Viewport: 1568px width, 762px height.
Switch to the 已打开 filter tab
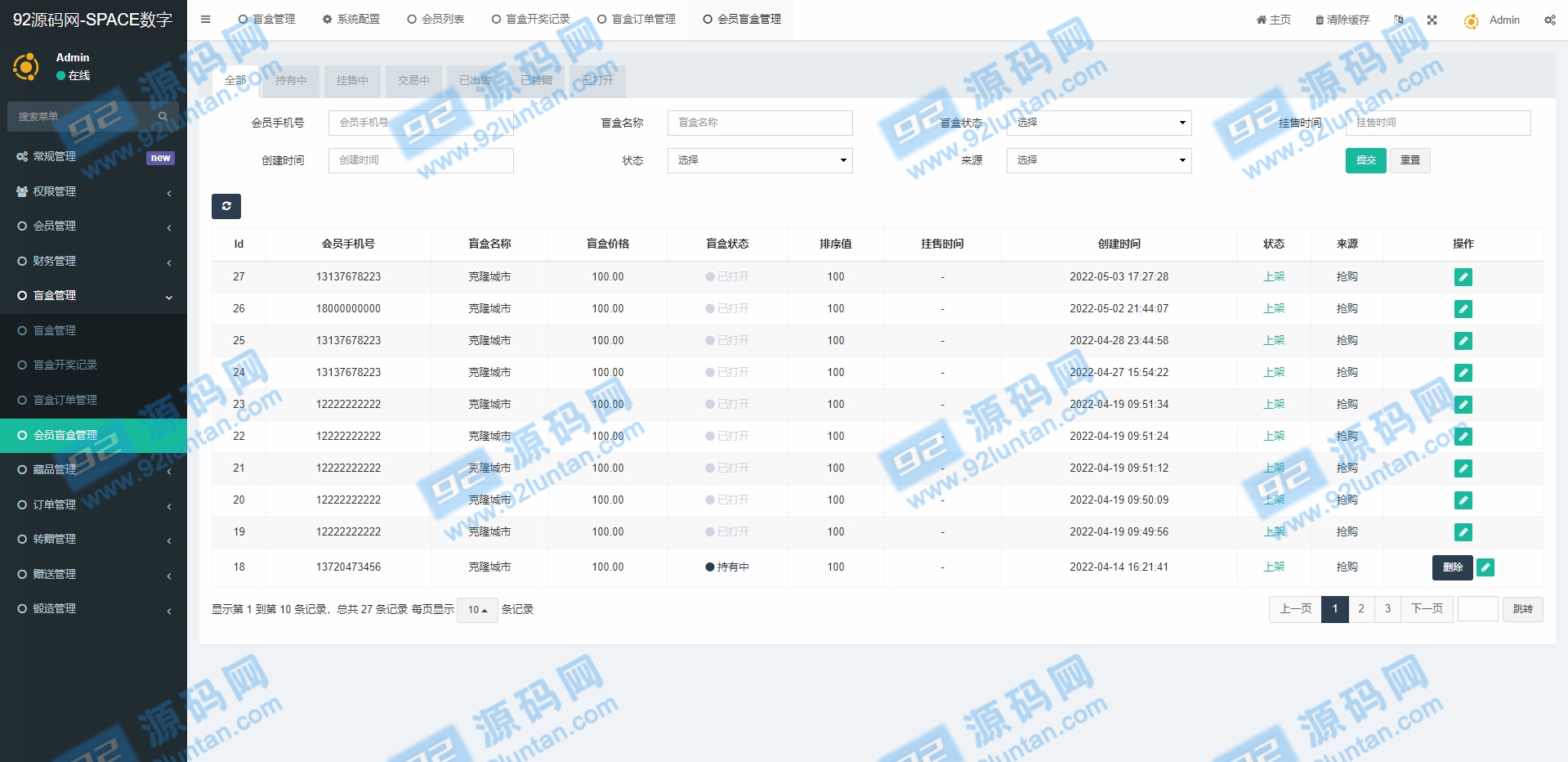coord(597,80)
